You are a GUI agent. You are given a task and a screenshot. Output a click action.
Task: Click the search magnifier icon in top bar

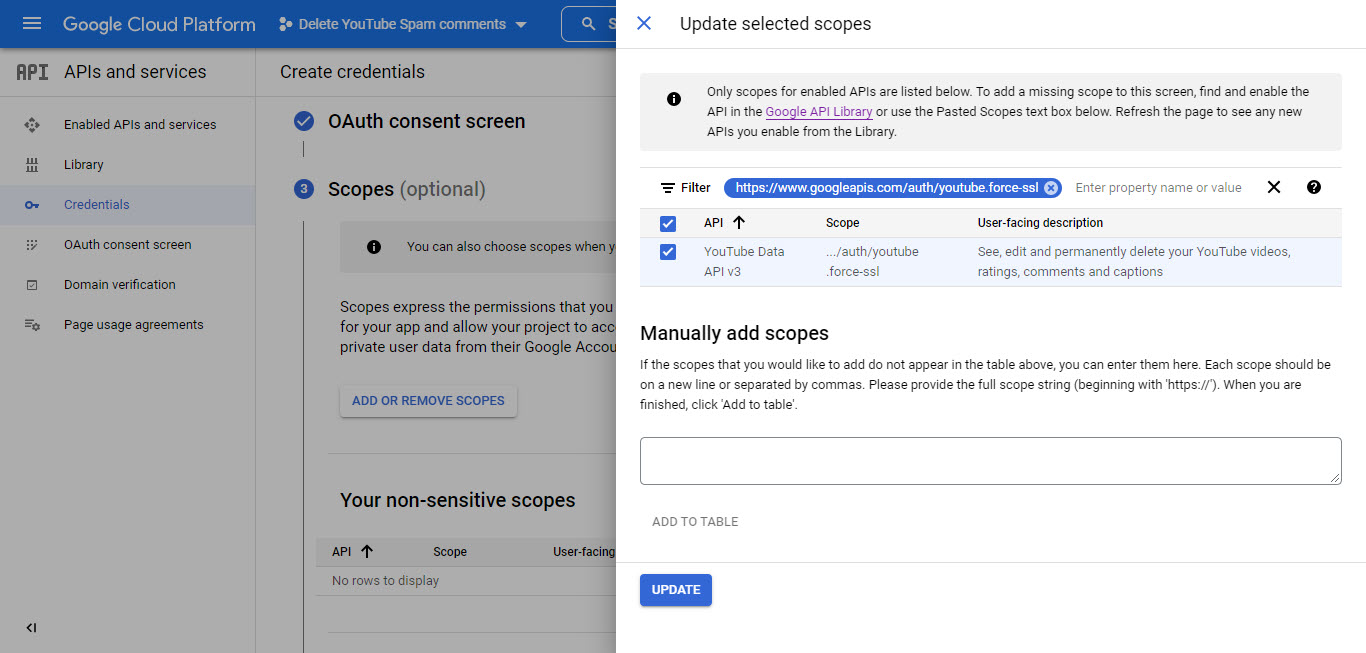pyautogui.click(x=588, y=24)
